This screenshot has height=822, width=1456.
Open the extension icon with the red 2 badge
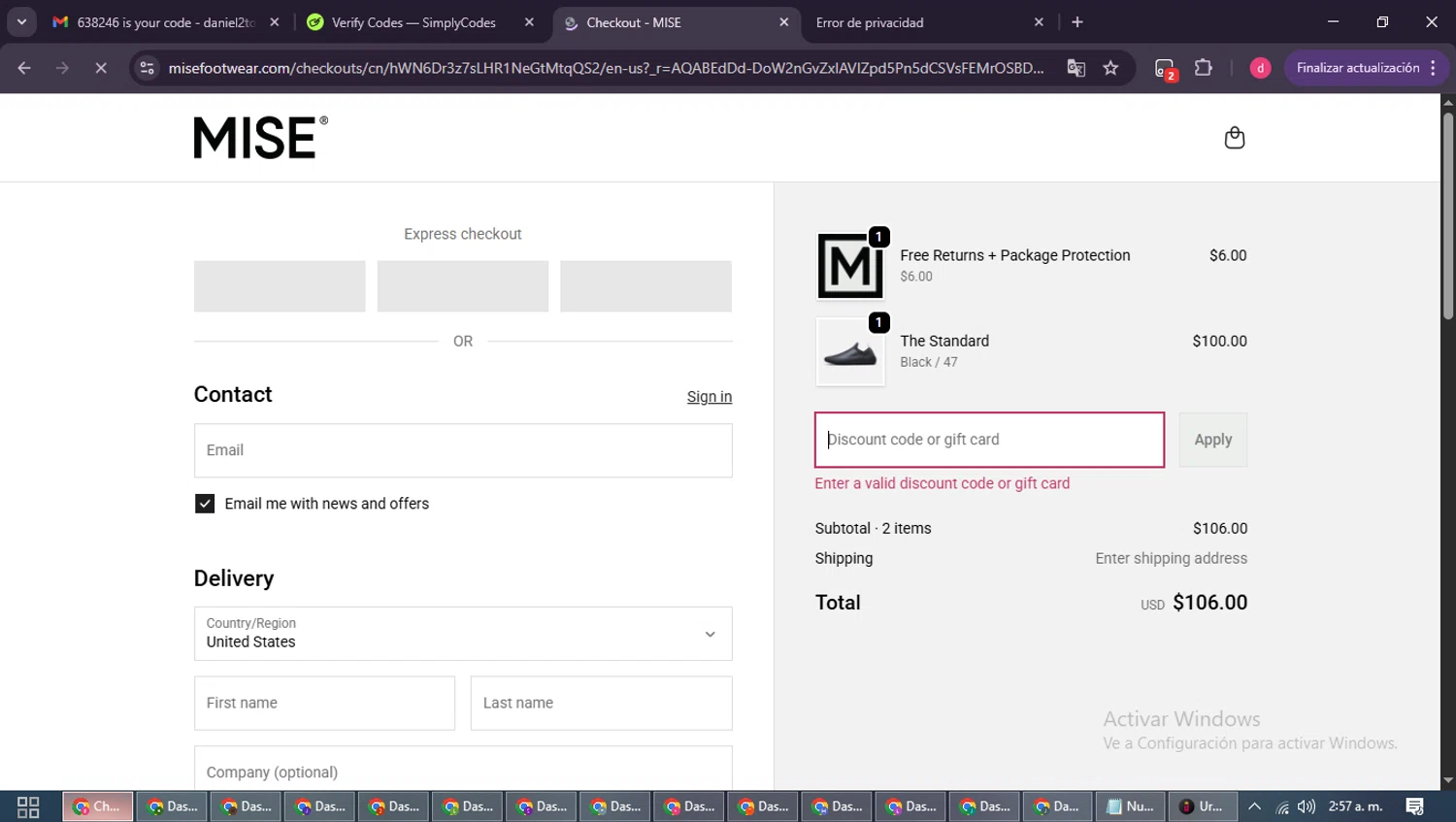1165,69
